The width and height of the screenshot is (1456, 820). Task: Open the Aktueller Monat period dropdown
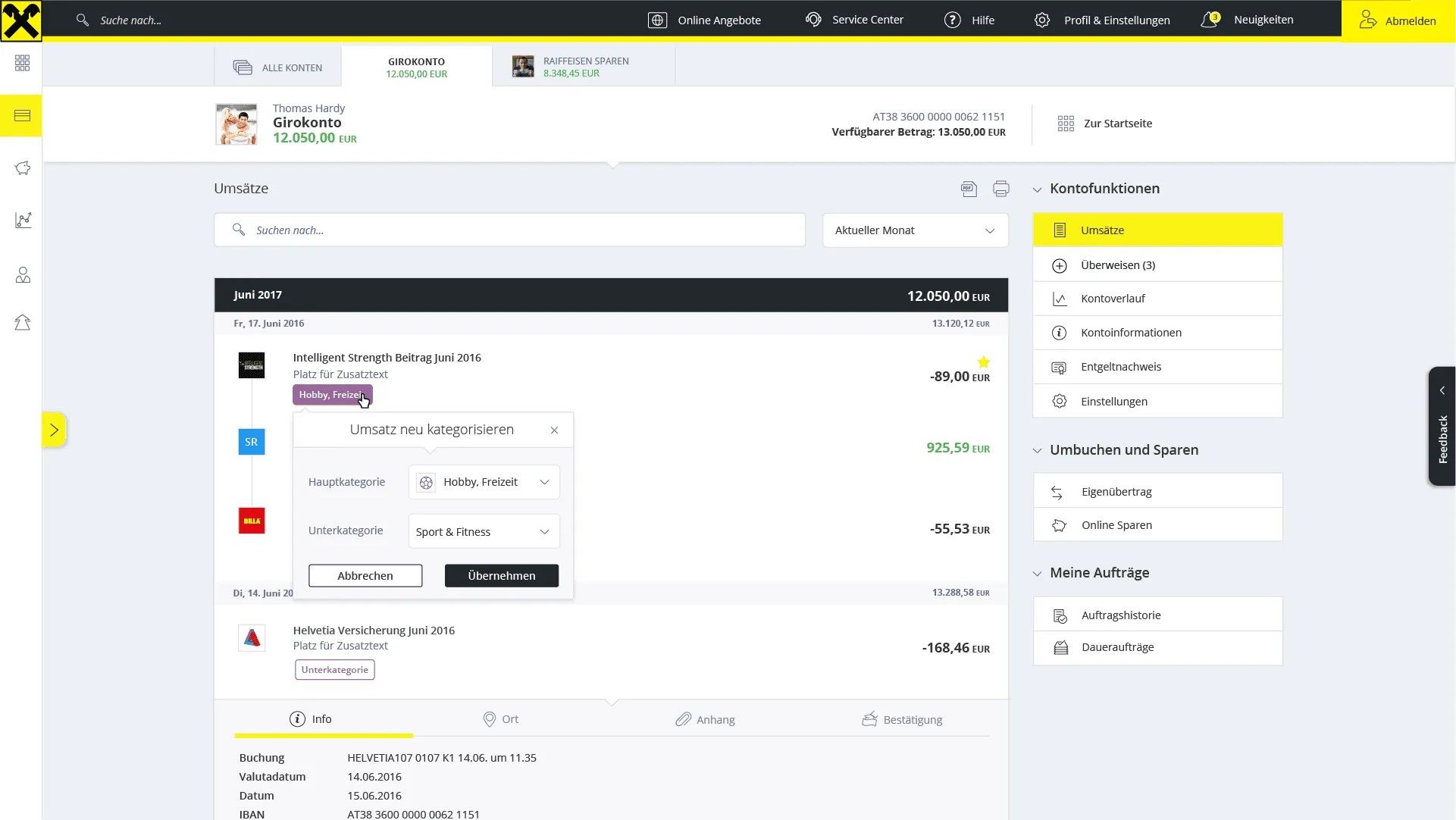coord(915,230)
